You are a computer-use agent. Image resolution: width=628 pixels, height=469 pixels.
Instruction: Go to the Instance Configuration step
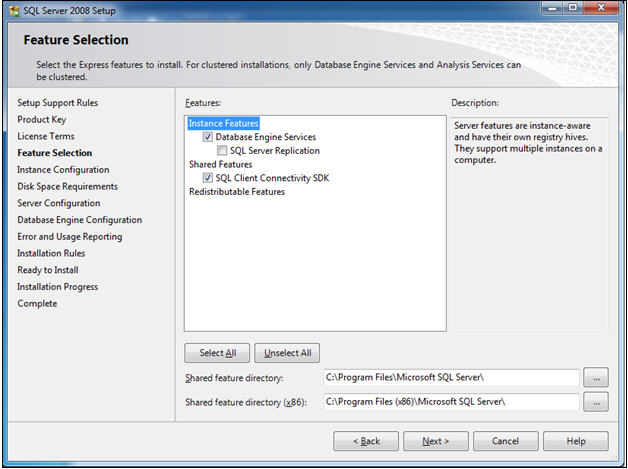pos(63,170)
